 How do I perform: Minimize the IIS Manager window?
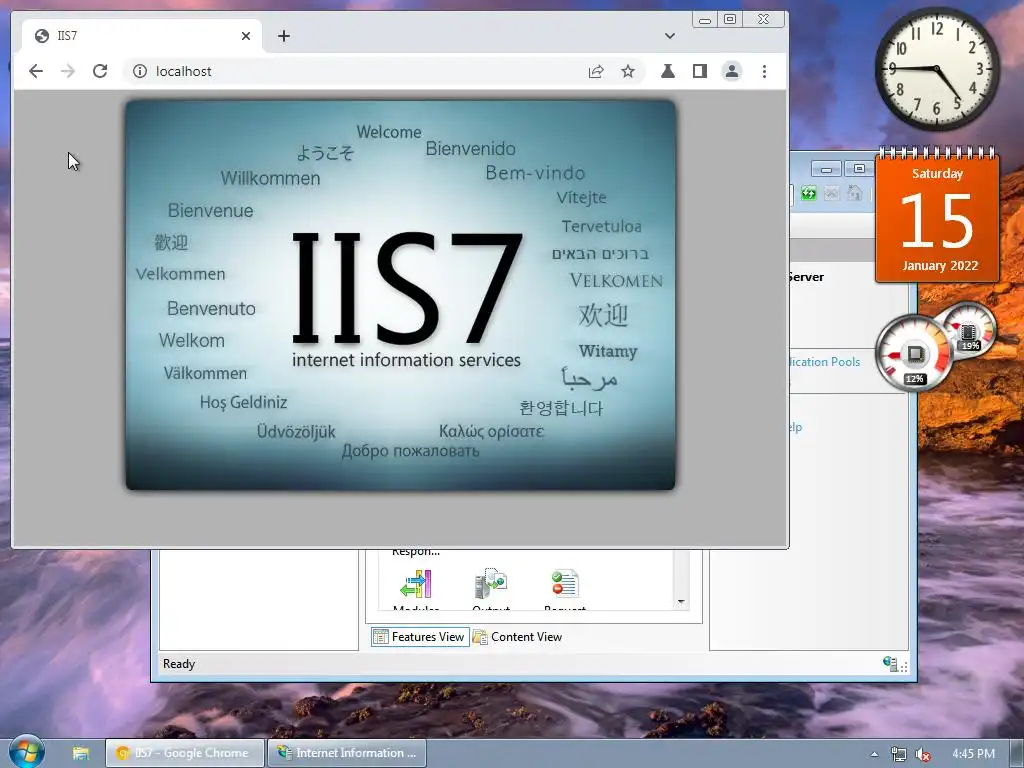click(826, 169)
